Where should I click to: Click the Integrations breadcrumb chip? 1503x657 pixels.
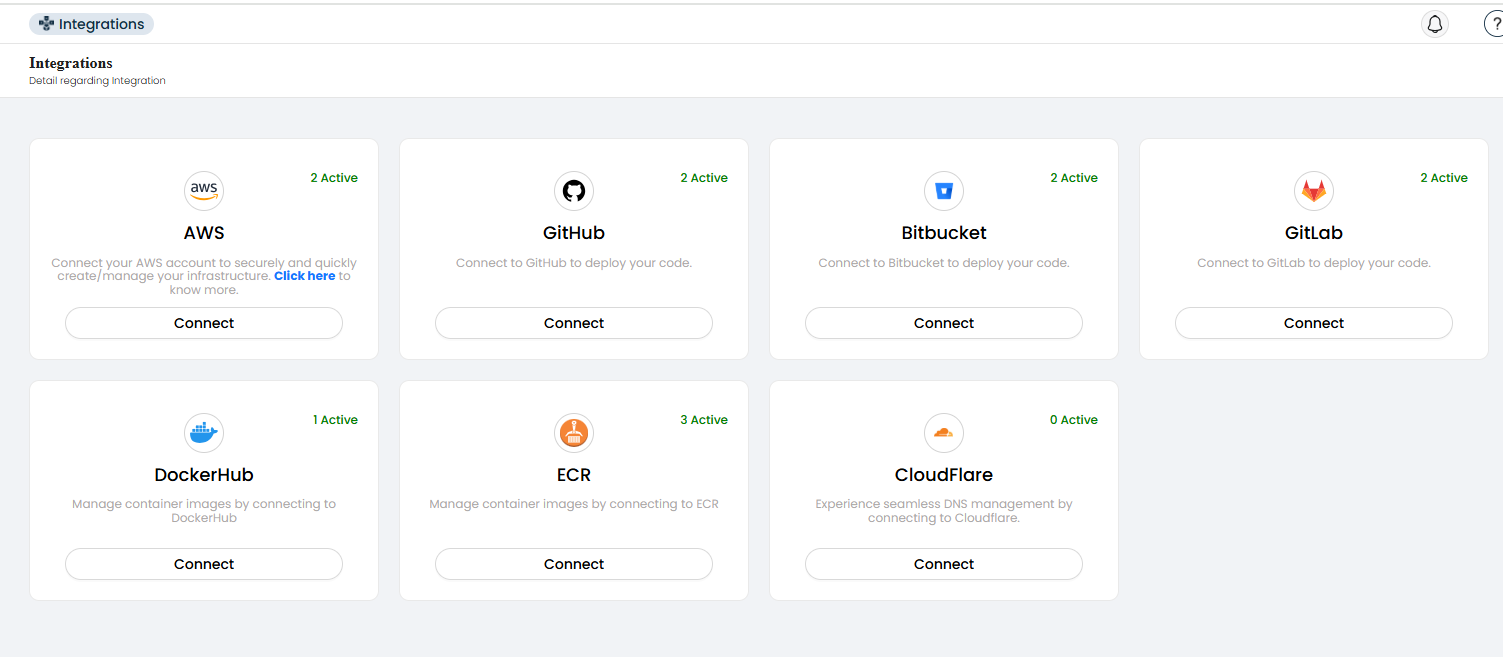click(92, 24)
